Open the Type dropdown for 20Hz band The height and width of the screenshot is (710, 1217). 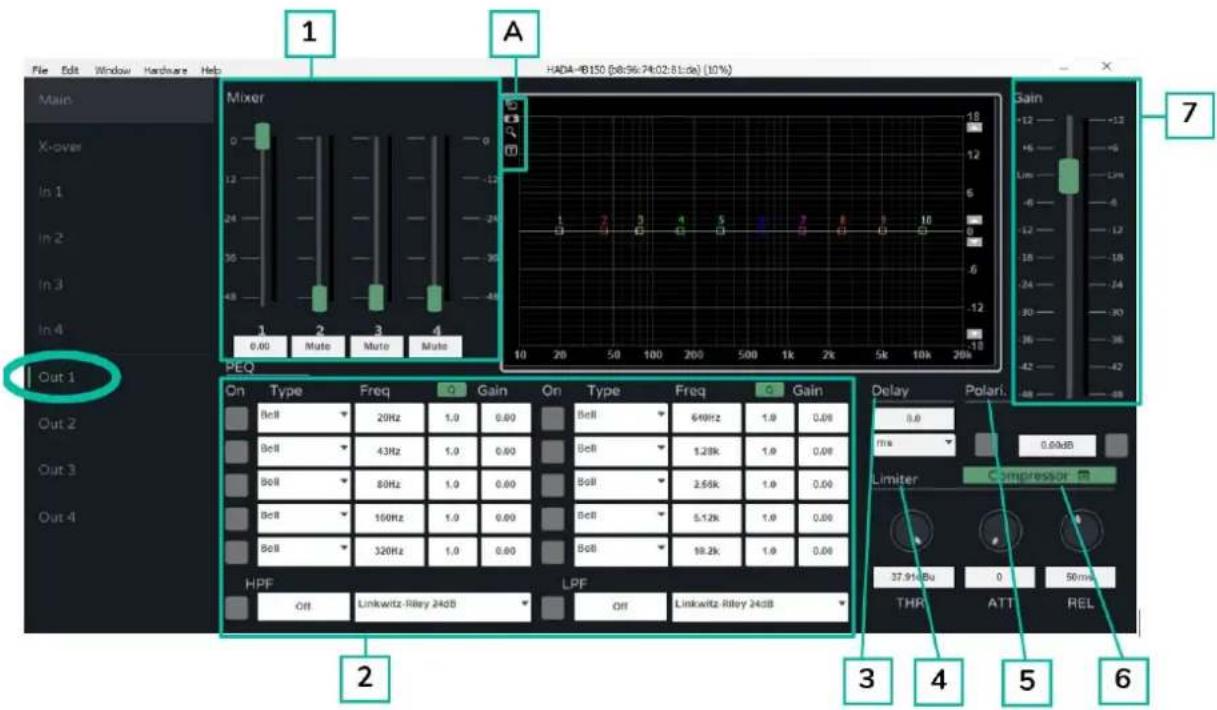(303, 418)
